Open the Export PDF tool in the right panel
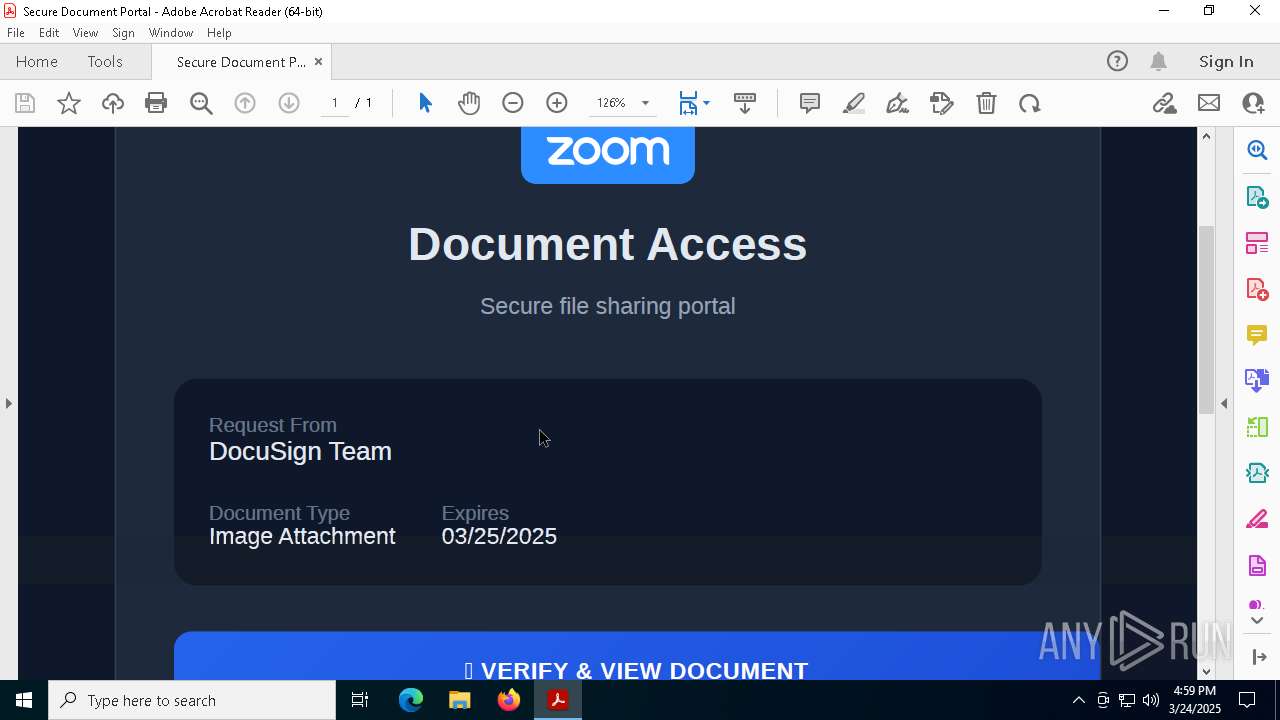Image resolution: width=1280 pixels, height=720 pixels. point(1257,197)
